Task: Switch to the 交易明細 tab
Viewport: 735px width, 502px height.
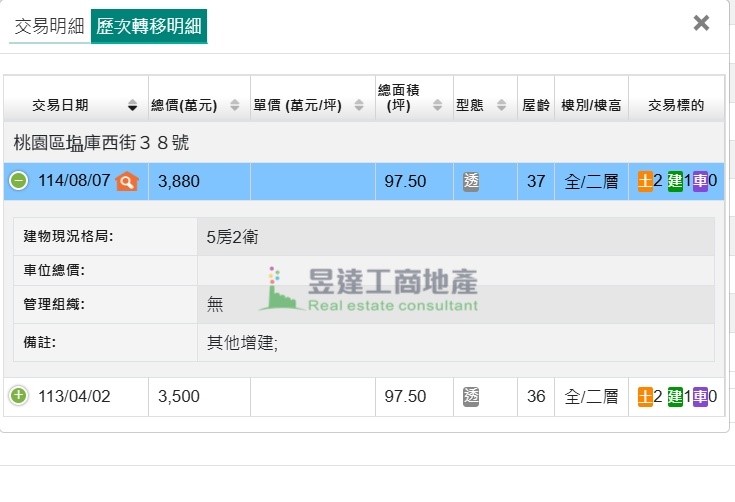Action: [x=49, y=26]
